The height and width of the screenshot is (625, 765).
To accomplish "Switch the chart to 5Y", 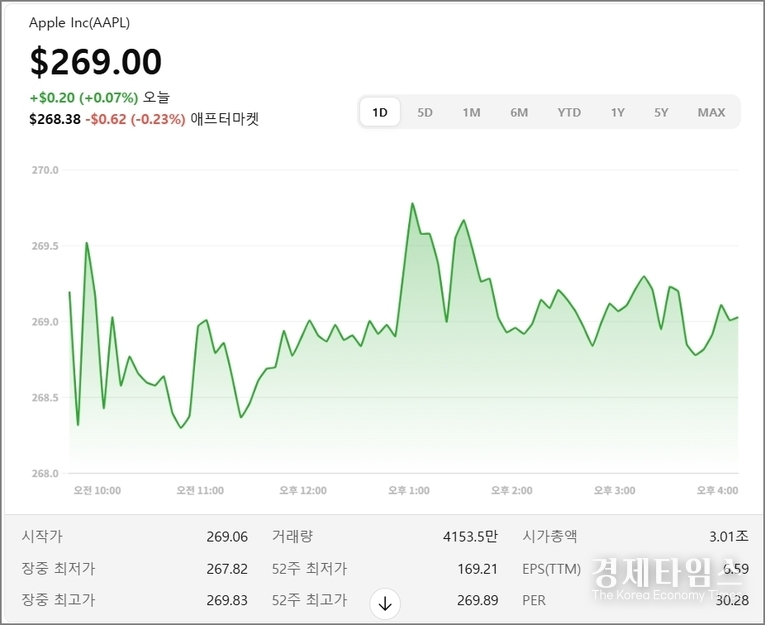I will point(661,112).
